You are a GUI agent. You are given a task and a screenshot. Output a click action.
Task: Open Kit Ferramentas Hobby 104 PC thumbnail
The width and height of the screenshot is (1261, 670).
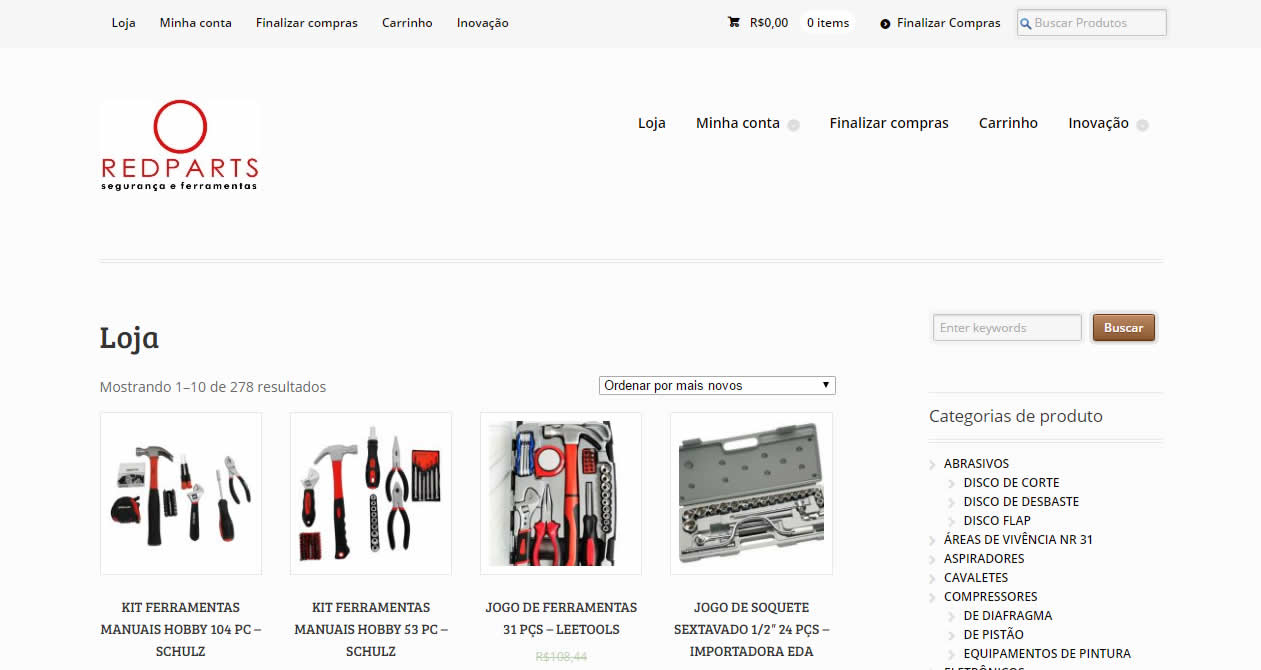click(x=181, y=494)
